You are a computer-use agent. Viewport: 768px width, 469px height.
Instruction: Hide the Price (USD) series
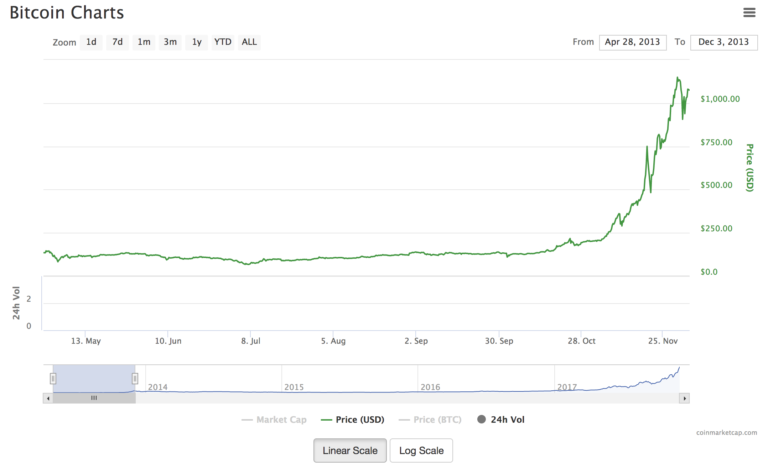353,420
